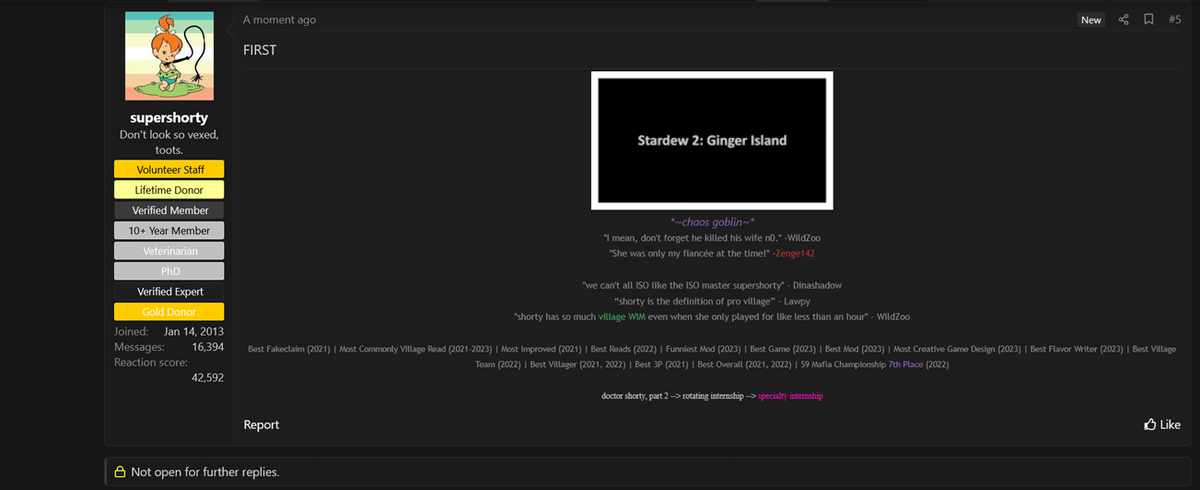
Task: Click the padlock icon in locked notice
Action: (x=119, y=472)
